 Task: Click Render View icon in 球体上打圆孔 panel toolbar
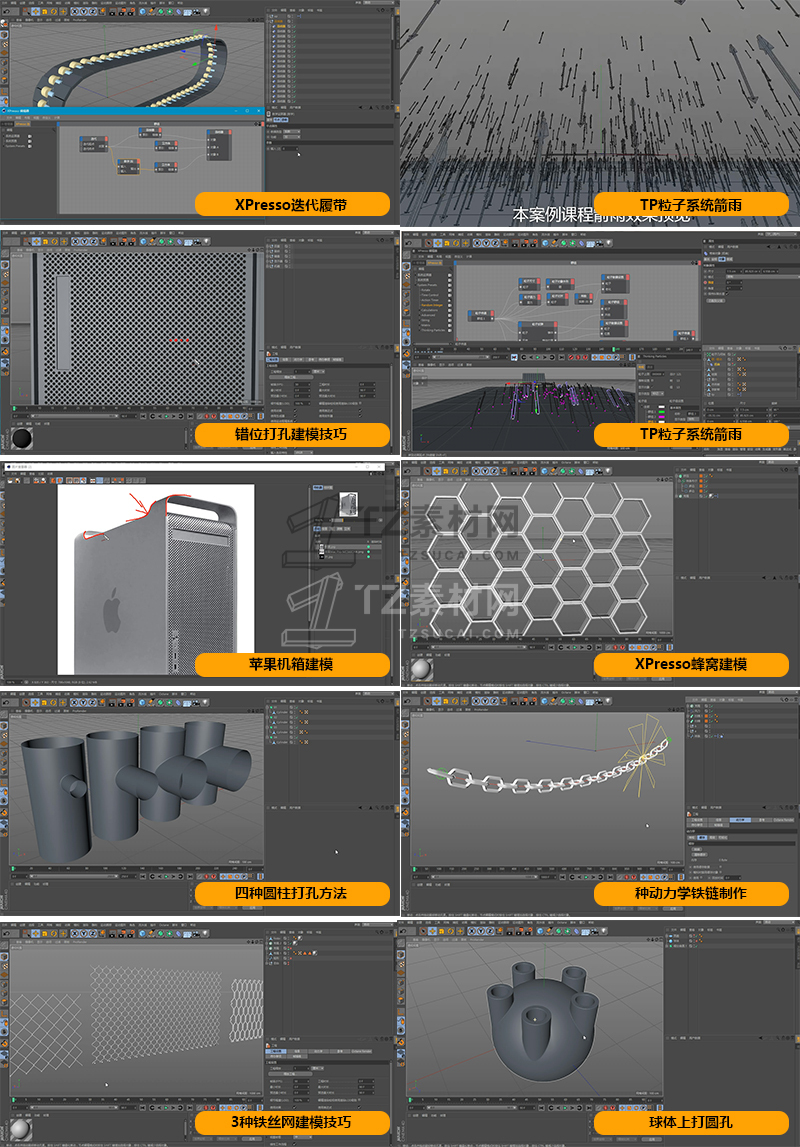tap(510, 931)
